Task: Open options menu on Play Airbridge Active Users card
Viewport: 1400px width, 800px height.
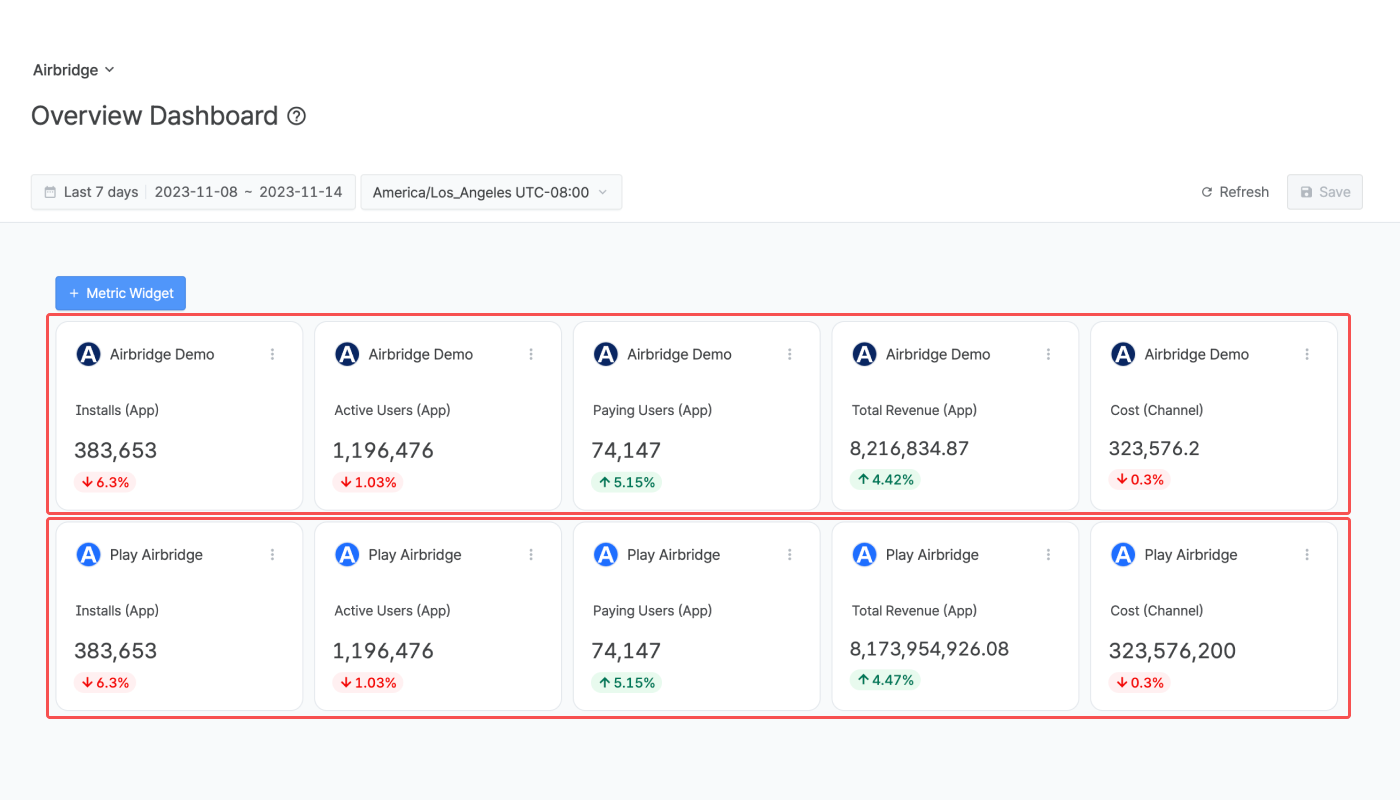Action: tap(531, 554)
